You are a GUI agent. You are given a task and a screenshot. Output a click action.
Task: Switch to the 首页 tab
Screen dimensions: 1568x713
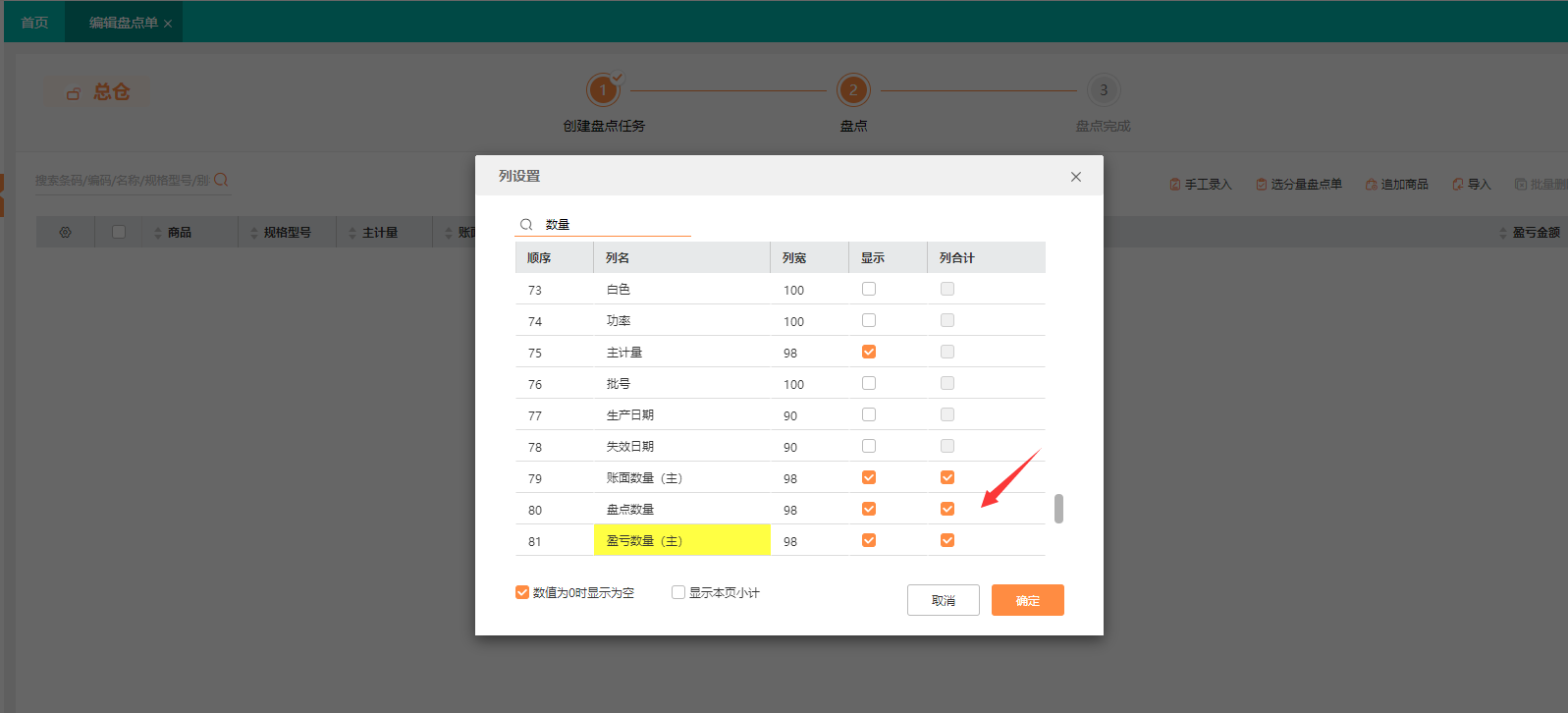click(x=34, y=23)
